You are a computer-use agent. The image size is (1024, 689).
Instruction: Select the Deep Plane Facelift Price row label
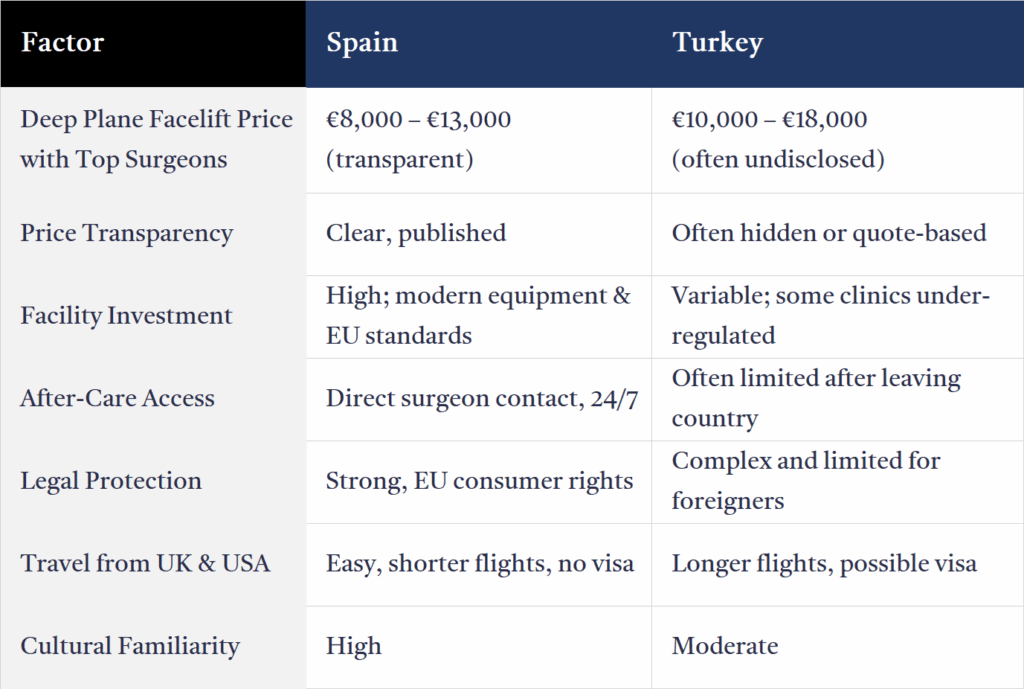point(156,139)
